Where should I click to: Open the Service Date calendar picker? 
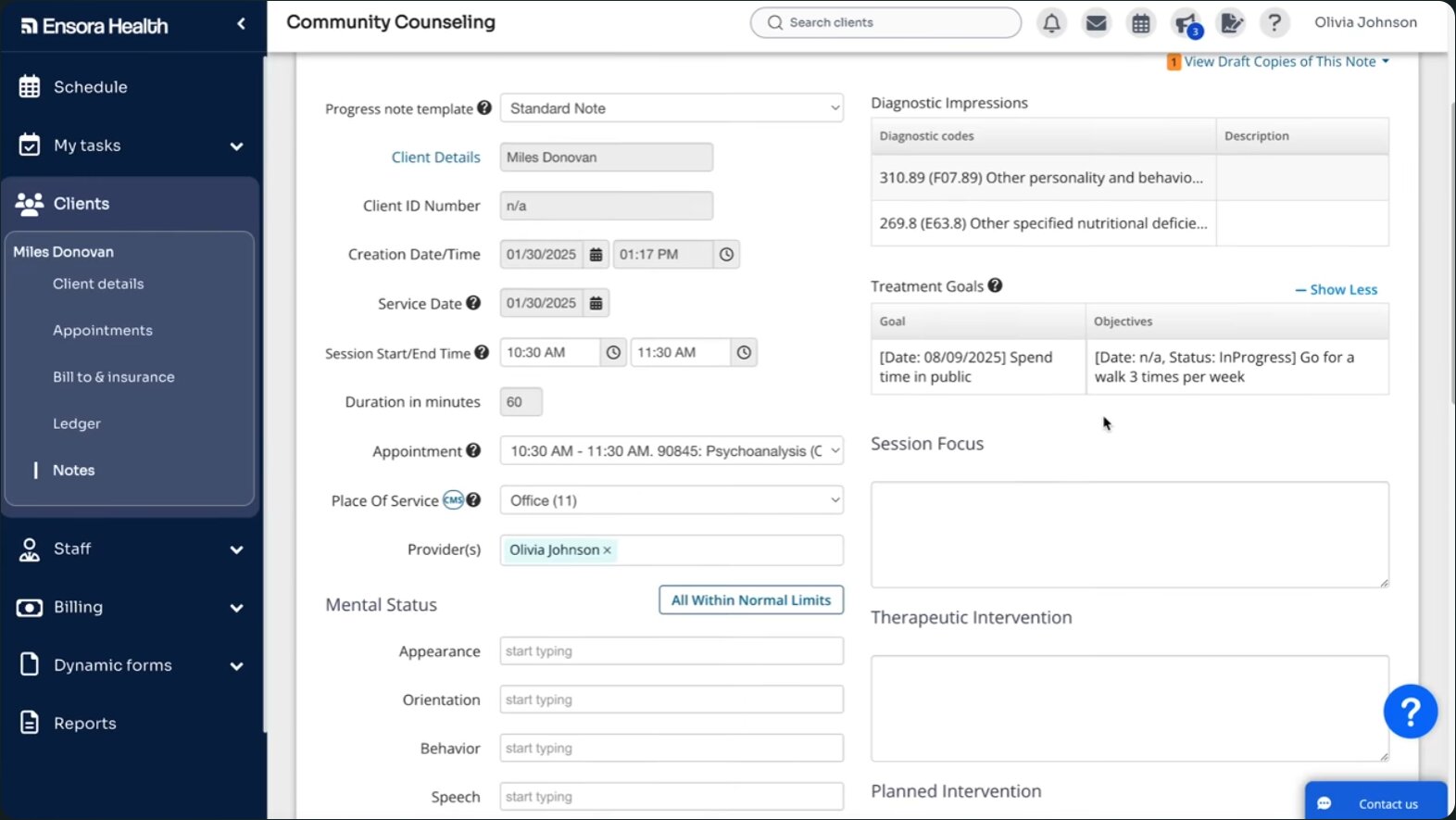coord(596,303)
